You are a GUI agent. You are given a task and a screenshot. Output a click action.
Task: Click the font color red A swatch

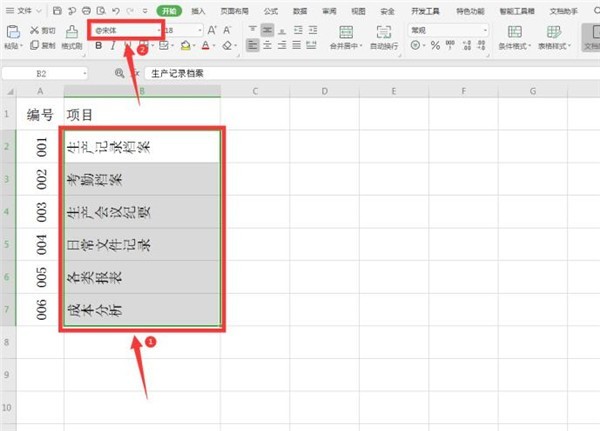205,45
